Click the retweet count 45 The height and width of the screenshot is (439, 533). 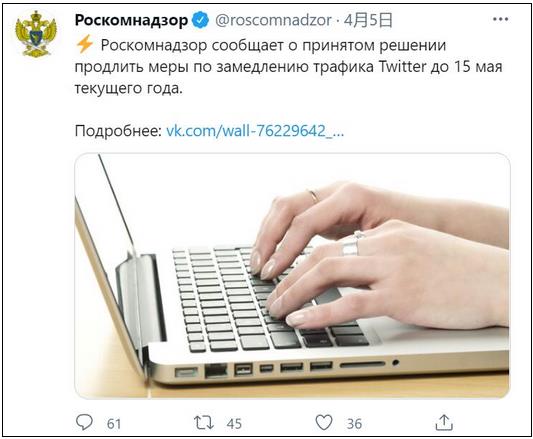234,424
